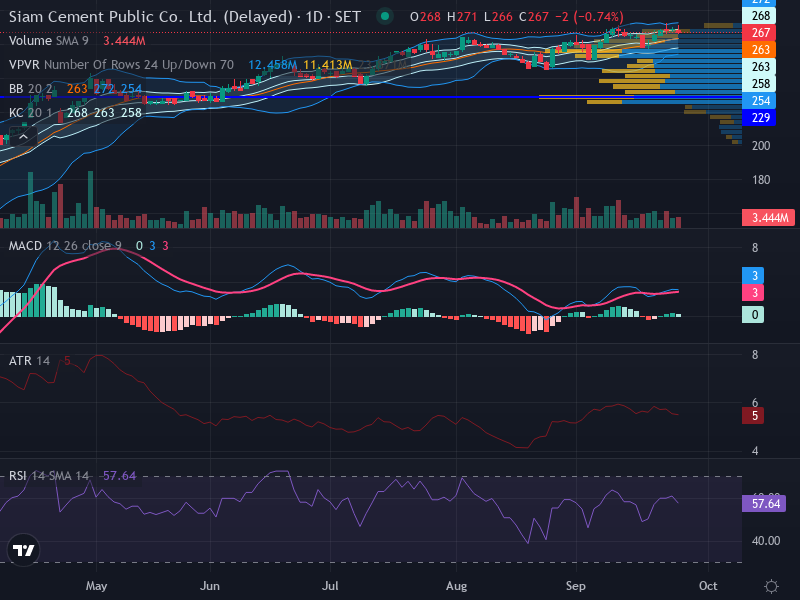
Task: Click the close price C267 in header
Action: point(534,17)
